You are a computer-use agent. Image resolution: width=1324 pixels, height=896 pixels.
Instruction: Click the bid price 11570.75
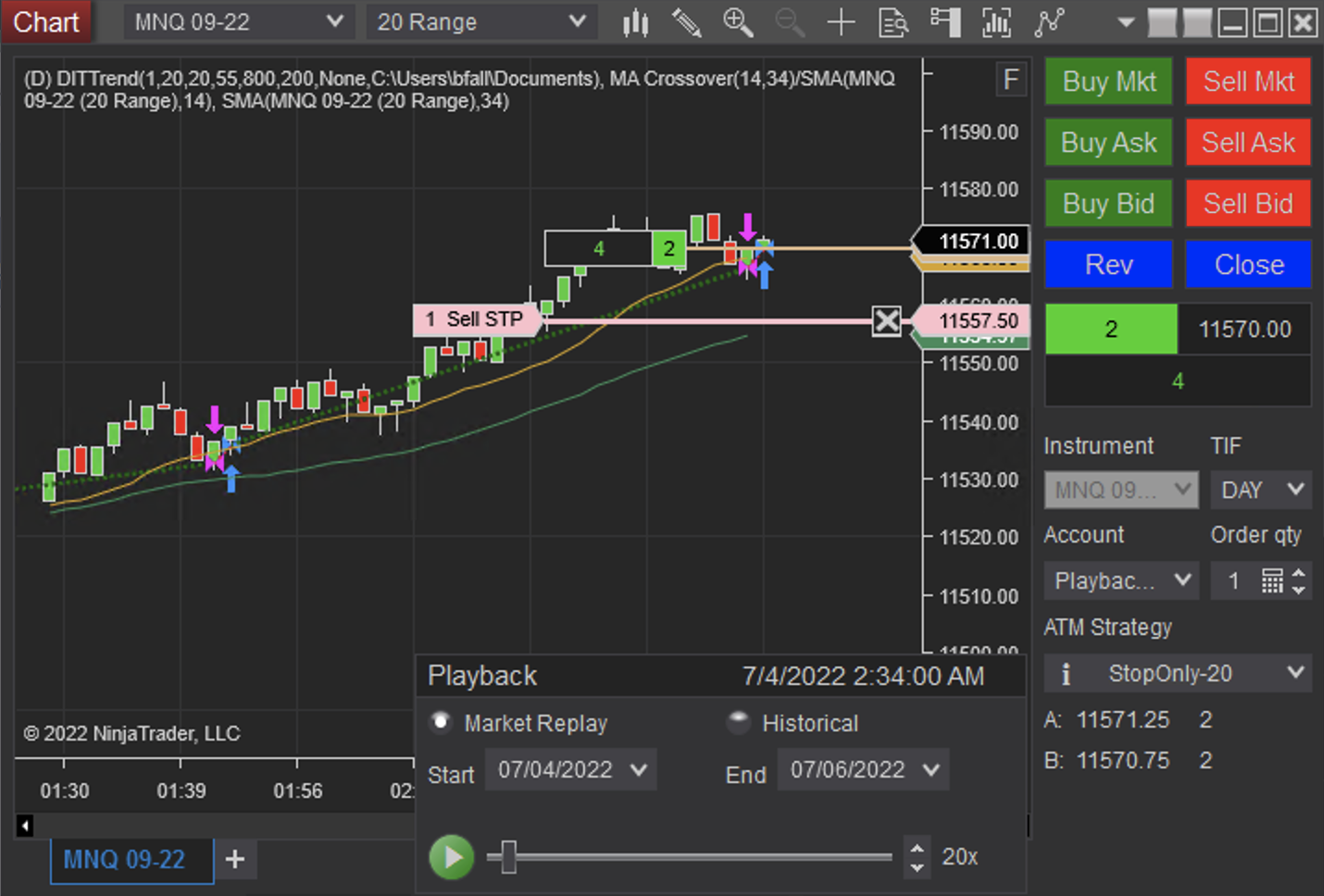(x=1123, y=760)
